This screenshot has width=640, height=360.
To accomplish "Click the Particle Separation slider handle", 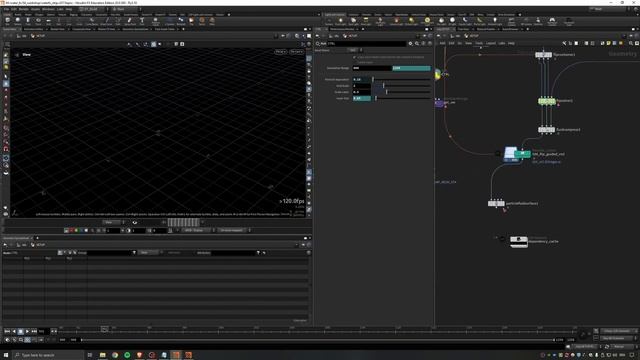I will [x=373, y=79].
